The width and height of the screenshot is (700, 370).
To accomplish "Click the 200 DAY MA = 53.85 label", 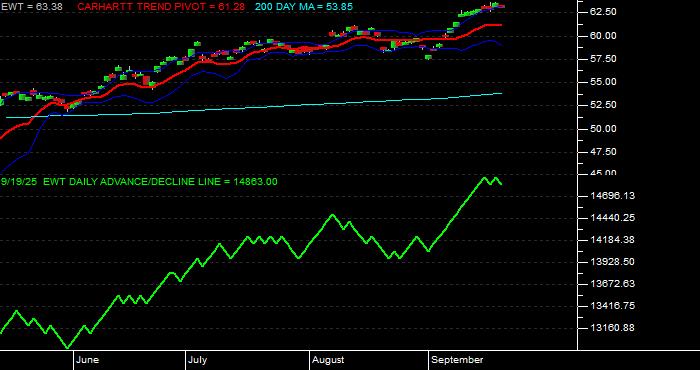I will [304, 7].
